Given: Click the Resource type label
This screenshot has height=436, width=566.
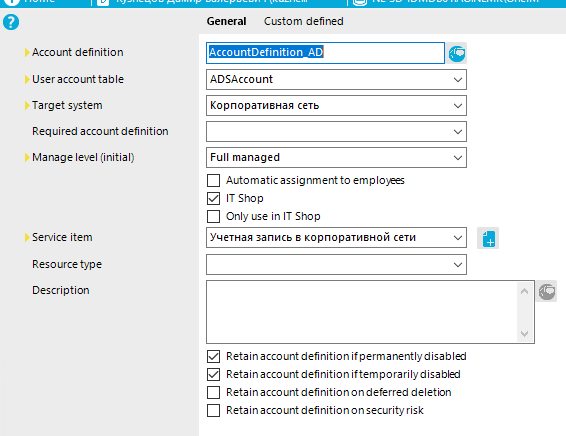Looking at the screenshot, I should (x=67, y=264).
